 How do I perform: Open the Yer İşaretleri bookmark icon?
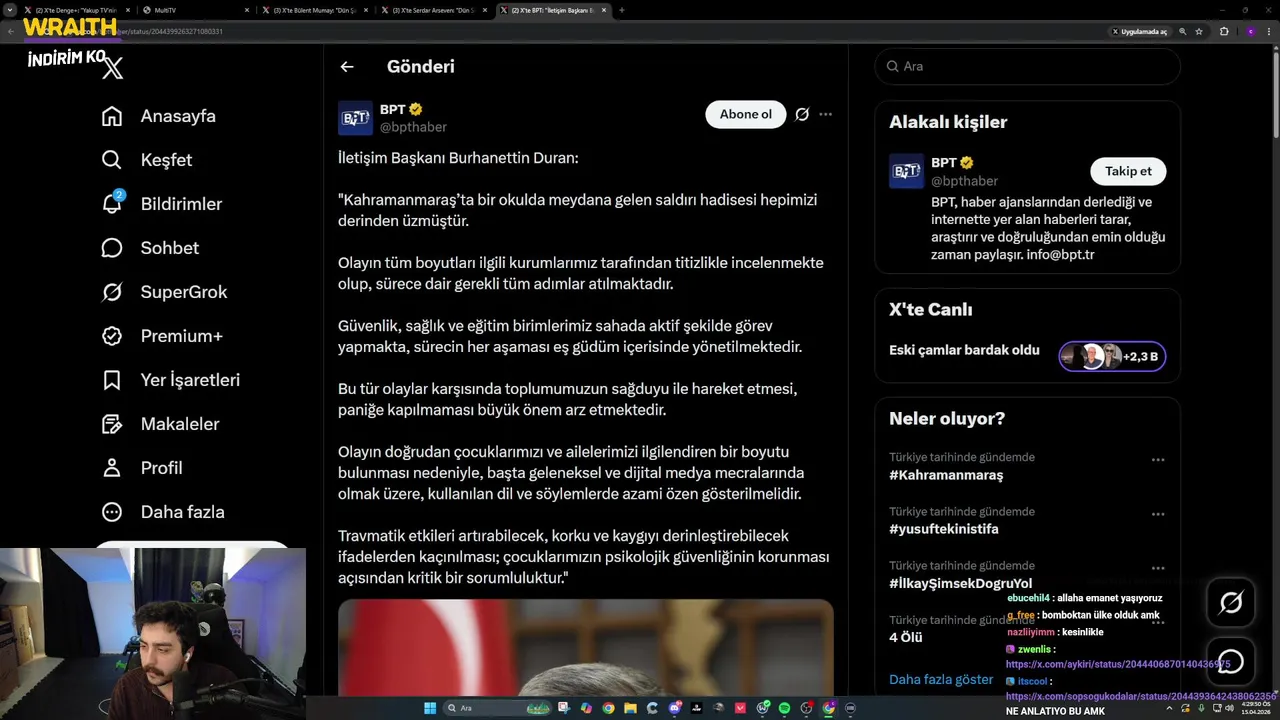point(112,380)
